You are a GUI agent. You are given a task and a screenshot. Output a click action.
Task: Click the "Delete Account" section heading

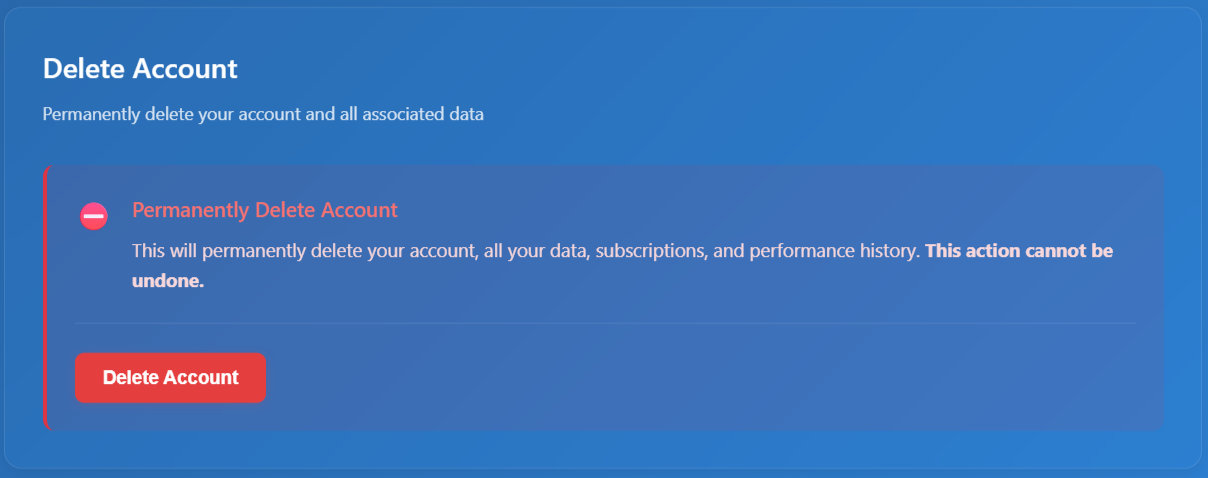tap(140, 69)
